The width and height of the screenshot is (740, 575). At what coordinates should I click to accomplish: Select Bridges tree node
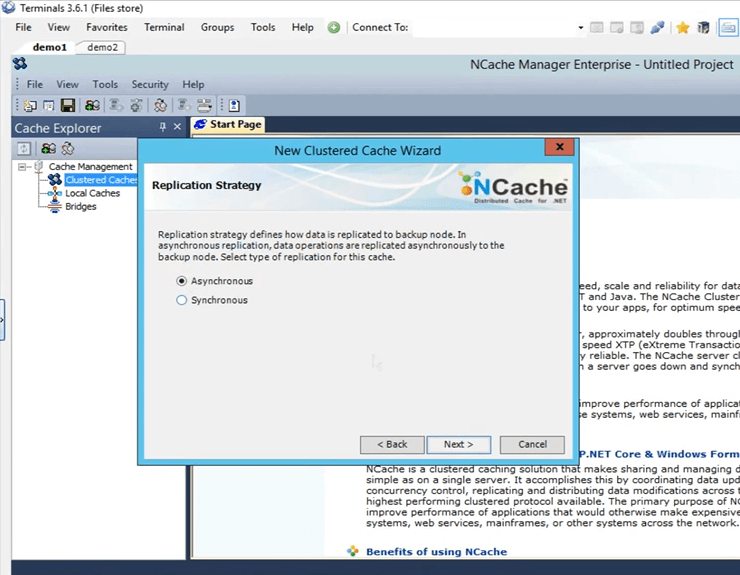click(81, 206)
